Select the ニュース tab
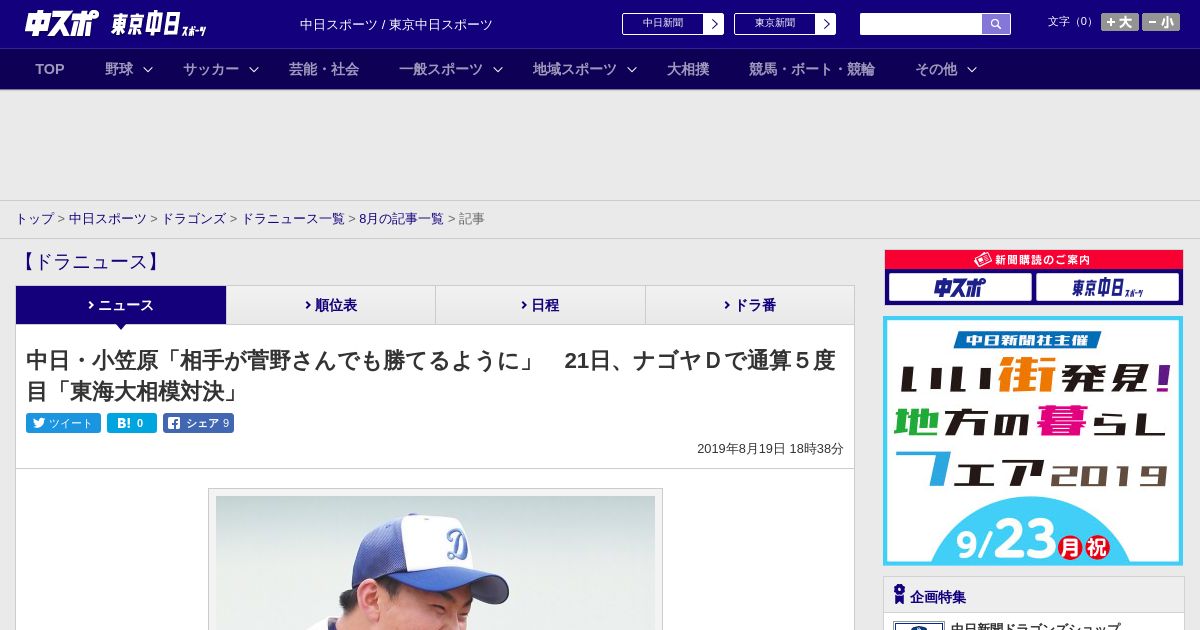The height and width of the screenshot is (630, 1200). coord(121,305)
